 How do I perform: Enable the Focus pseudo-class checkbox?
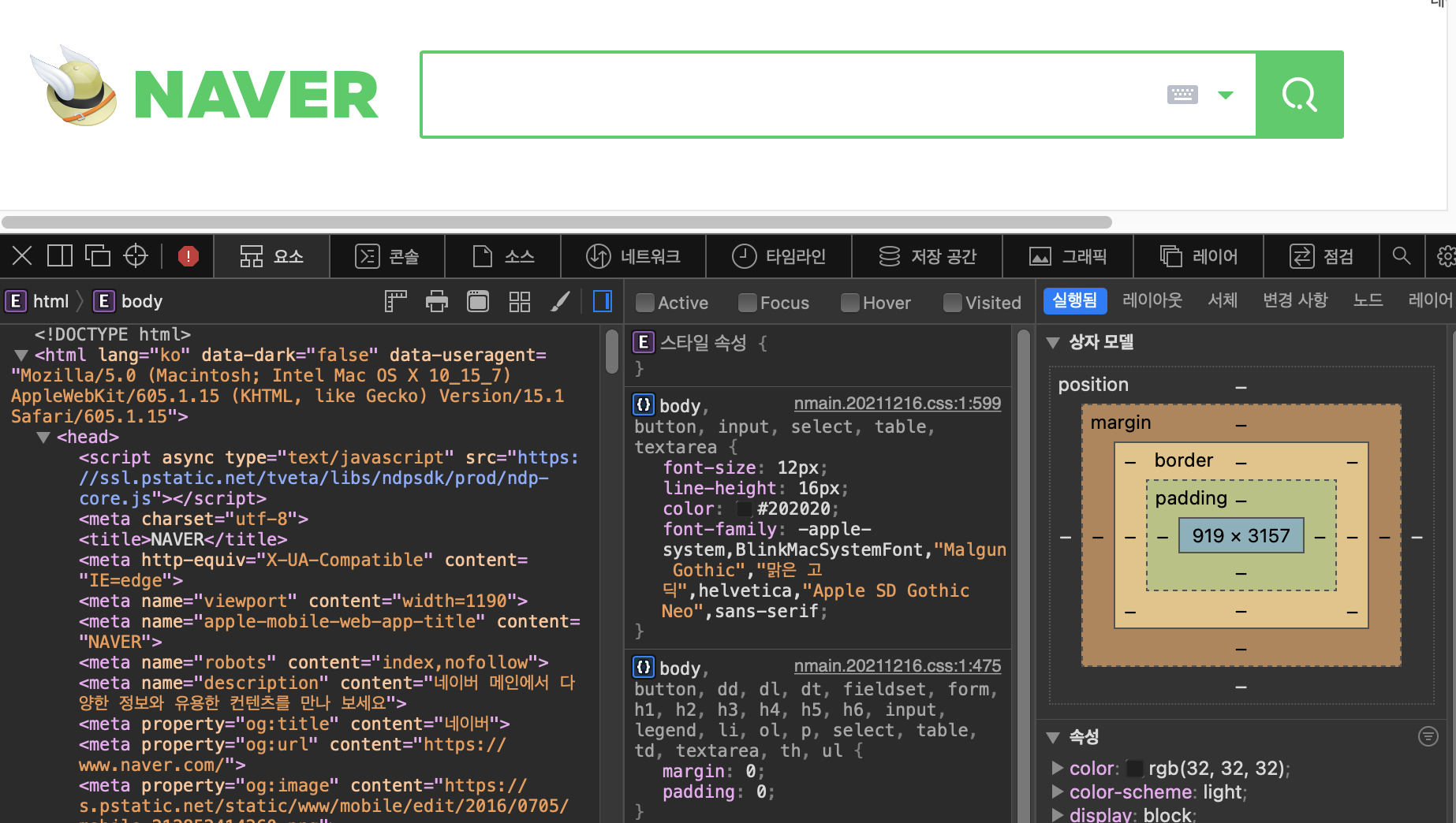tap(747, 303)
